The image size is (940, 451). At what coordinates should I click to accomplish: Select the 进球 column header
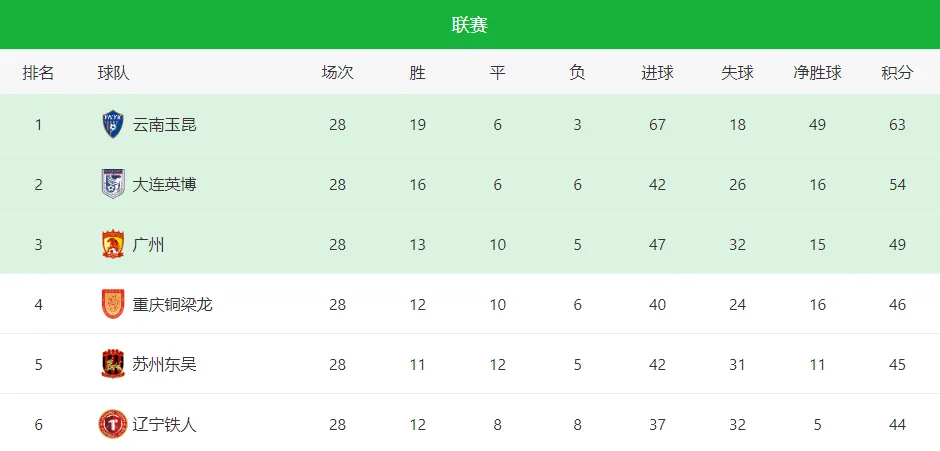coord(657,73)
